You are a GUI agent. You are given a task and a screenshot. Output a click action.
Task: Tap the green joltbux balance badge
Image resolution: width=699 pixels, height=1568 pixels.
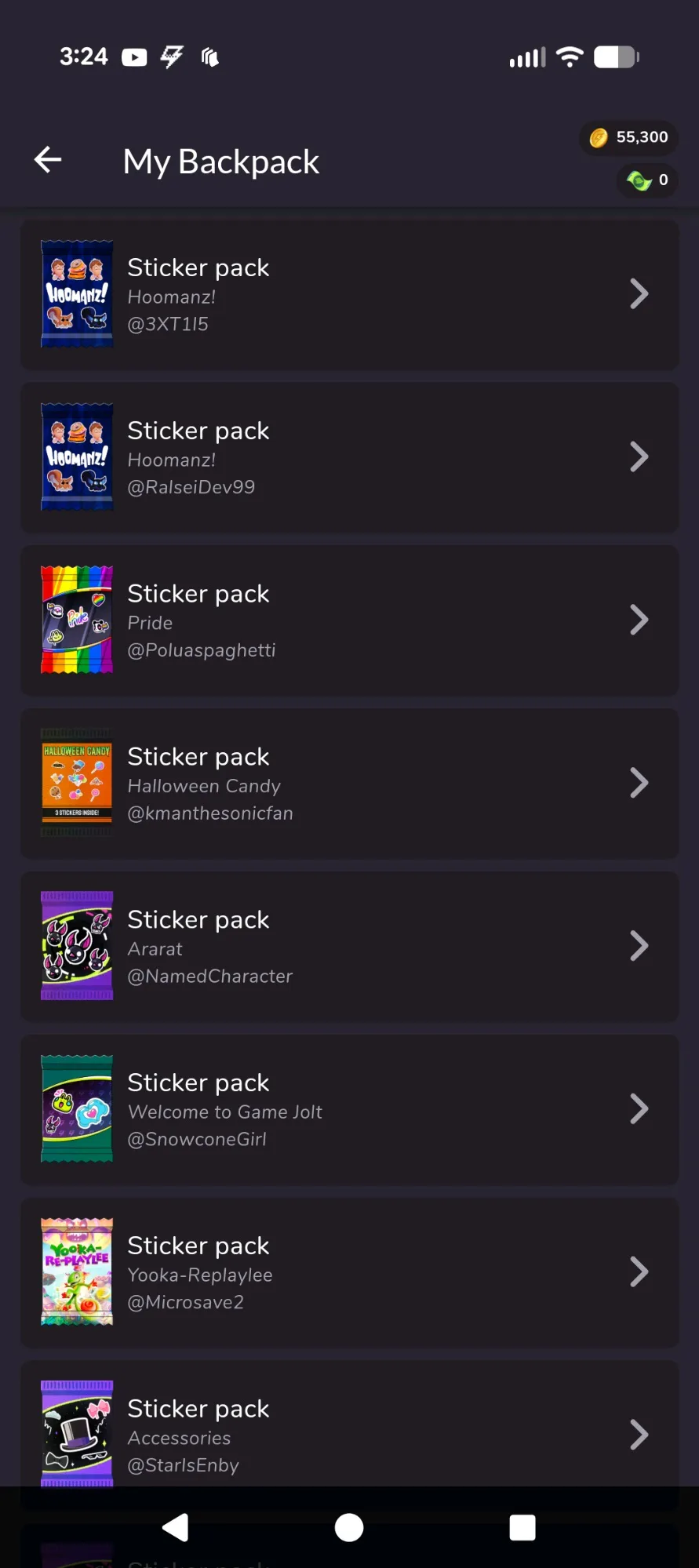coord(647,180)
